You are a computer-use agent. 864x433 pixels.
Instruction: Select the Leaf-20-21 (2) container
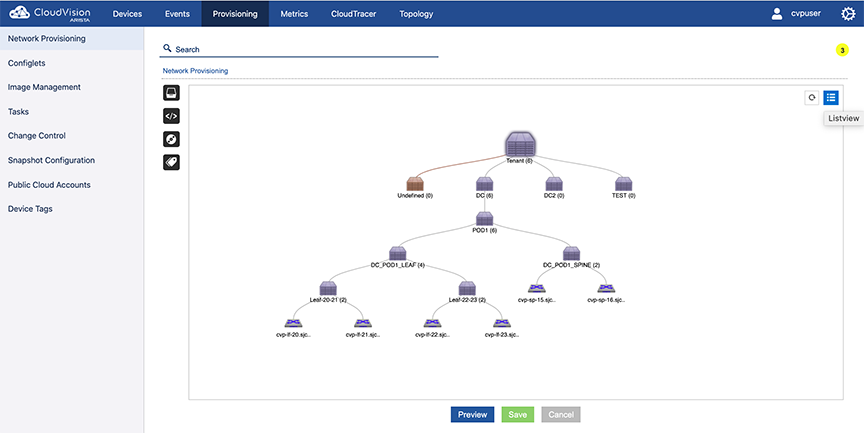click(x=328, y=288)
